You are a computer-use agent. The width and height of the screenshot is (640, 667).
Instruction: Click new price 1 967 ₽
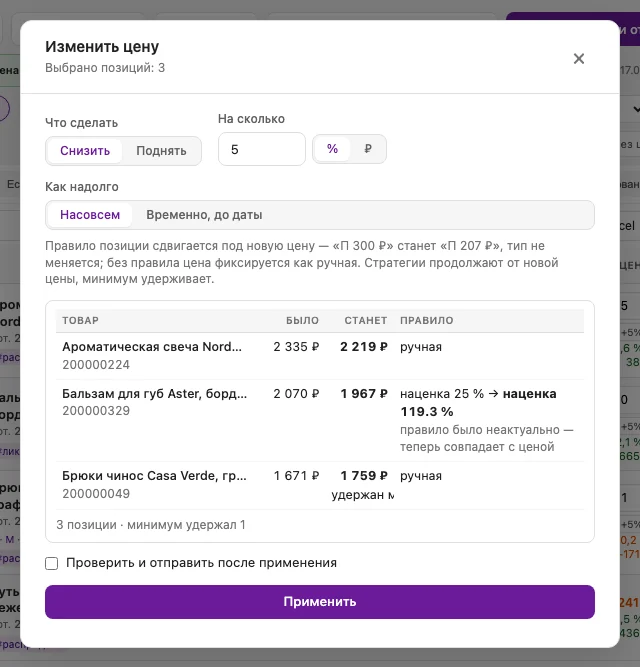click(364, 393)
